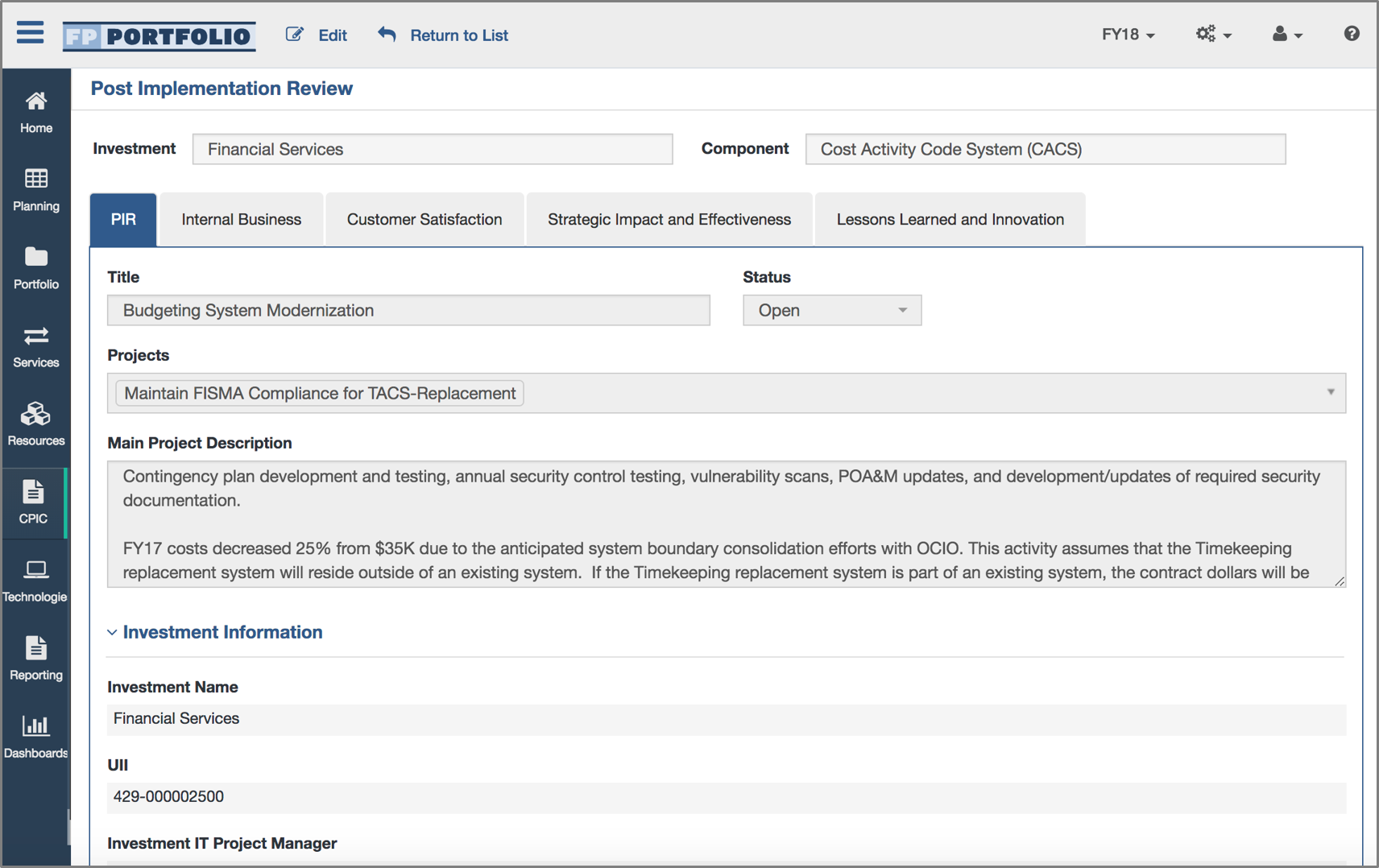
Task: Click the Title field Budgeting System Modernization
Action: 408,310
